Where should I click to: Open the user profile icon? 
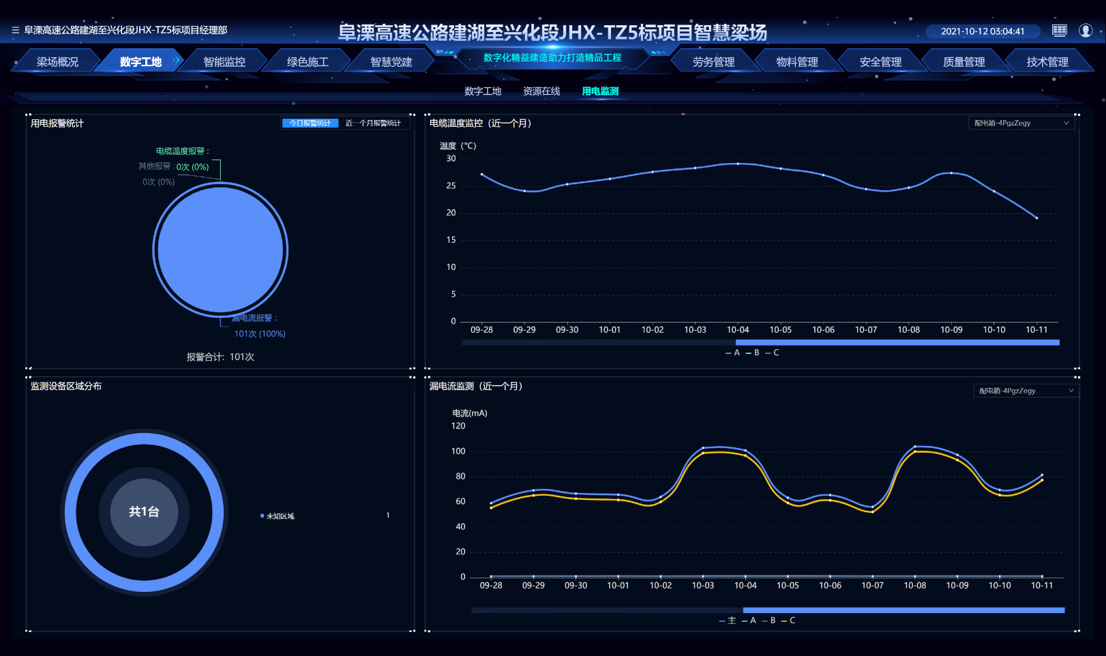click(1085, 31)
